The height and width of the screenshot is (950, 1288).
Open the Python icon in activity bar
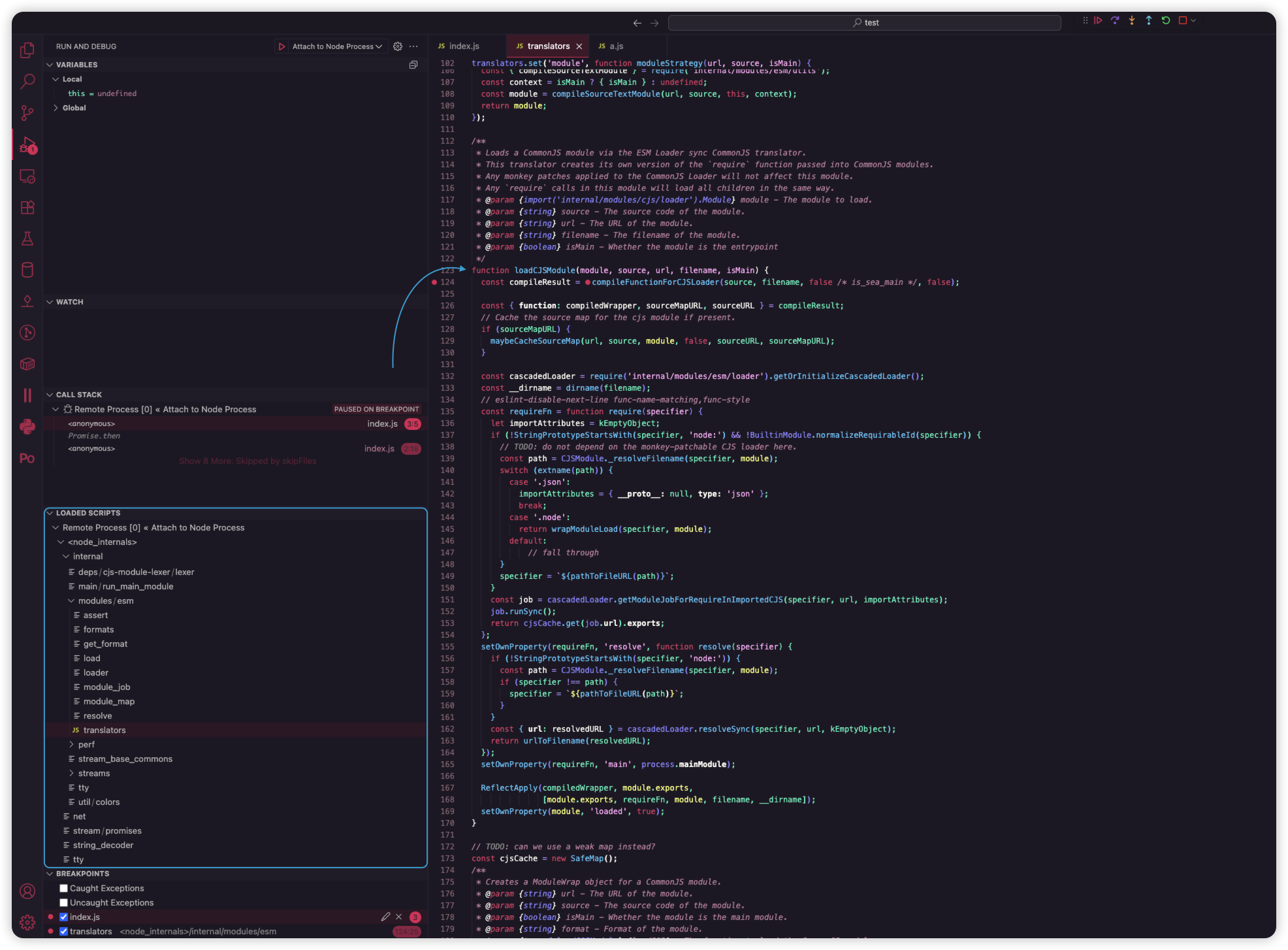27,427
